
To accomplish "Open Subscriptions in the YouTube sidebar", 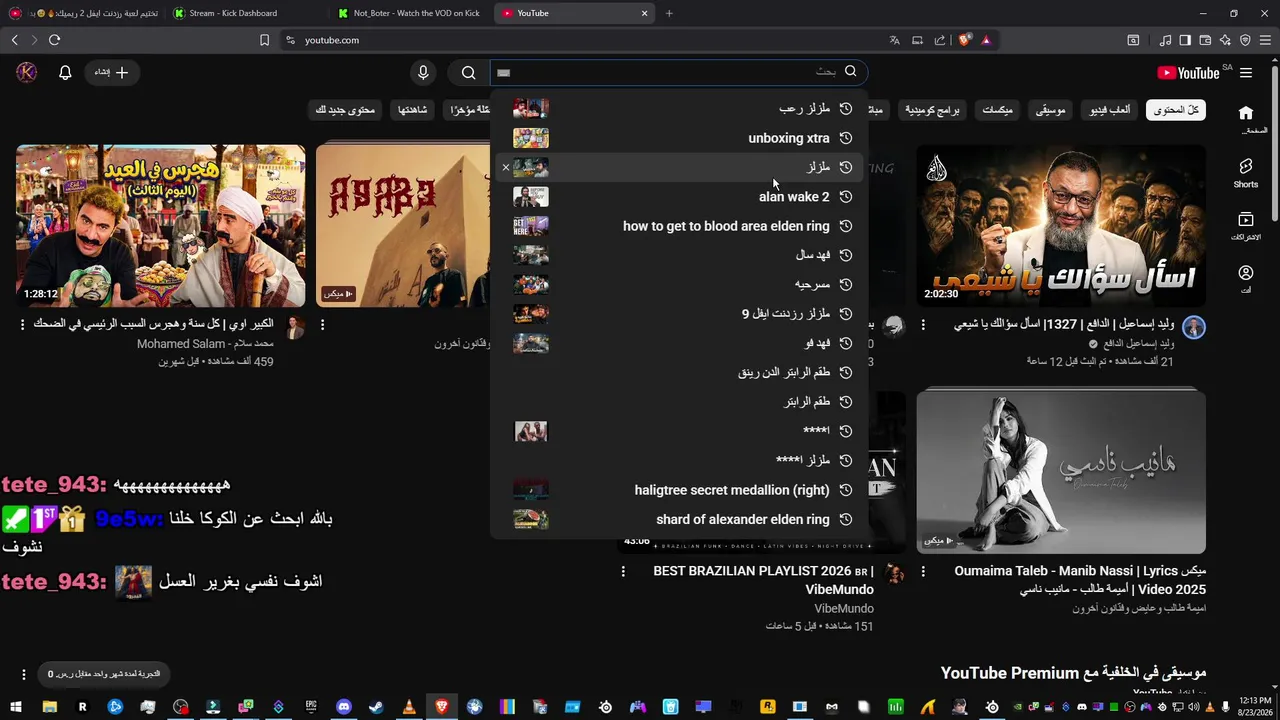I will pyautogui.click(x=1245, y=227).
